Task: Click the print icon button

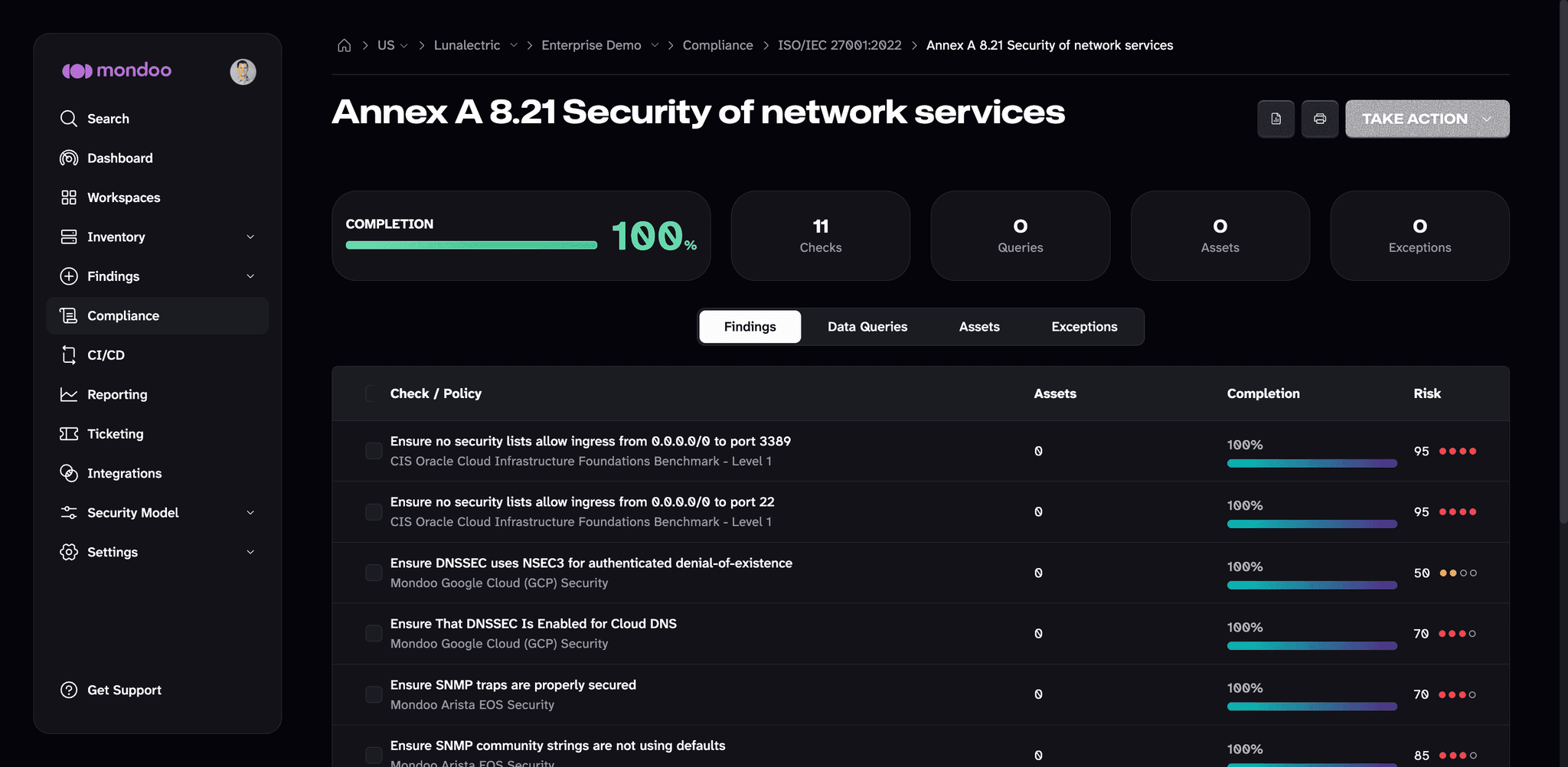Action: (1320, 119)
